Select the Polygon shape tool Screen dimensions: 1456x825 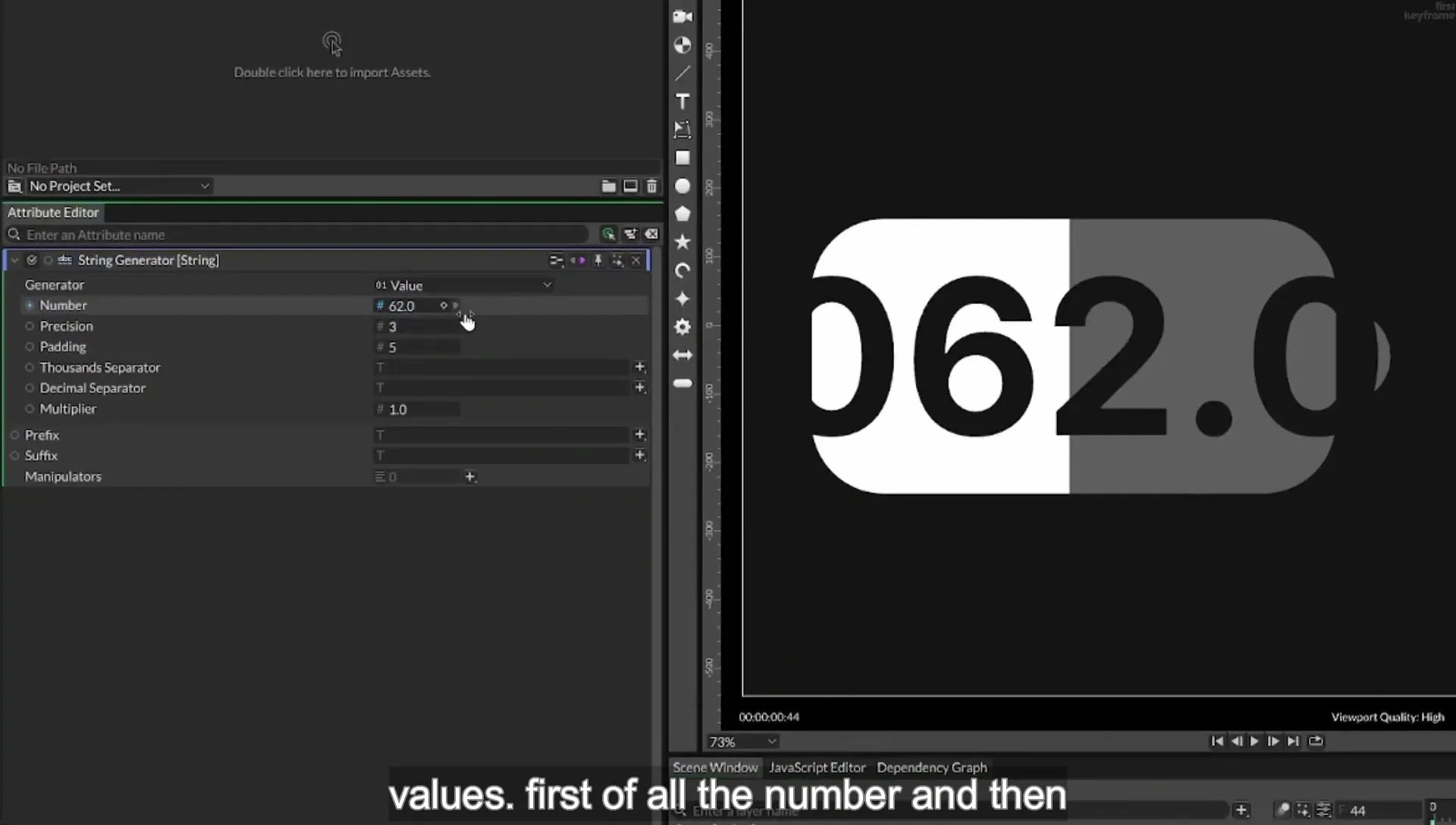coord(682,214)
